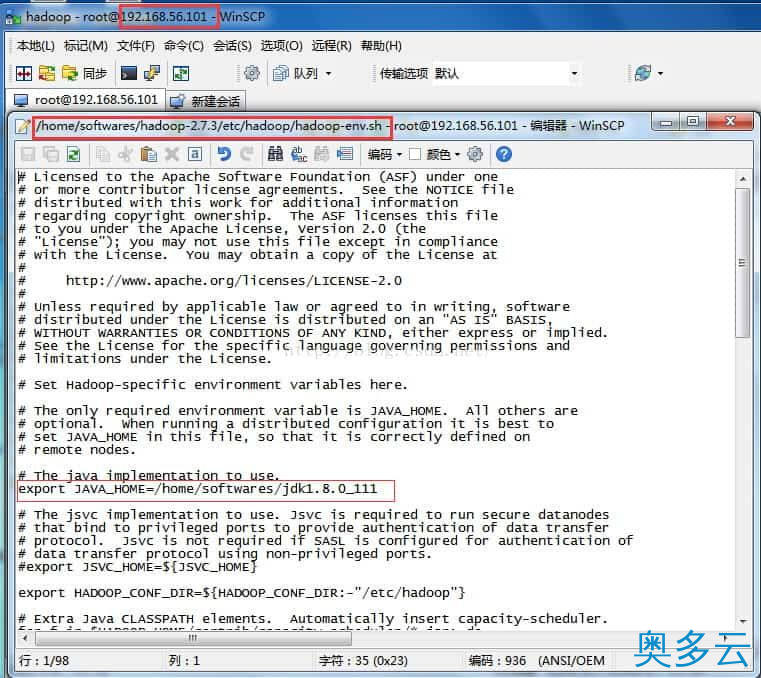
Task: Open in PuTTY icon in main toolbar
Action: pyautogui.click(x=152, y=74)
